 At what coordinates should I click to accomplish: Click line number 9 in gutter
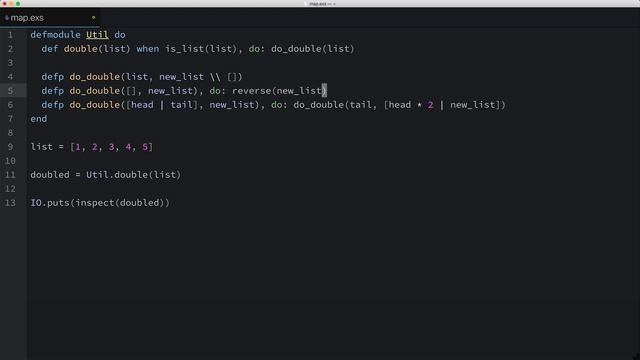10,147
